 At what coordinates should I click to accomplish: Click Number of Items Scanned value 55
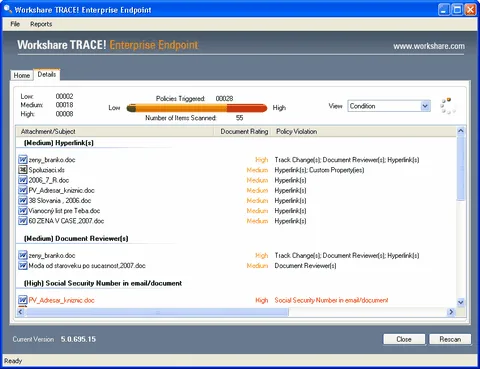(239, 118)
